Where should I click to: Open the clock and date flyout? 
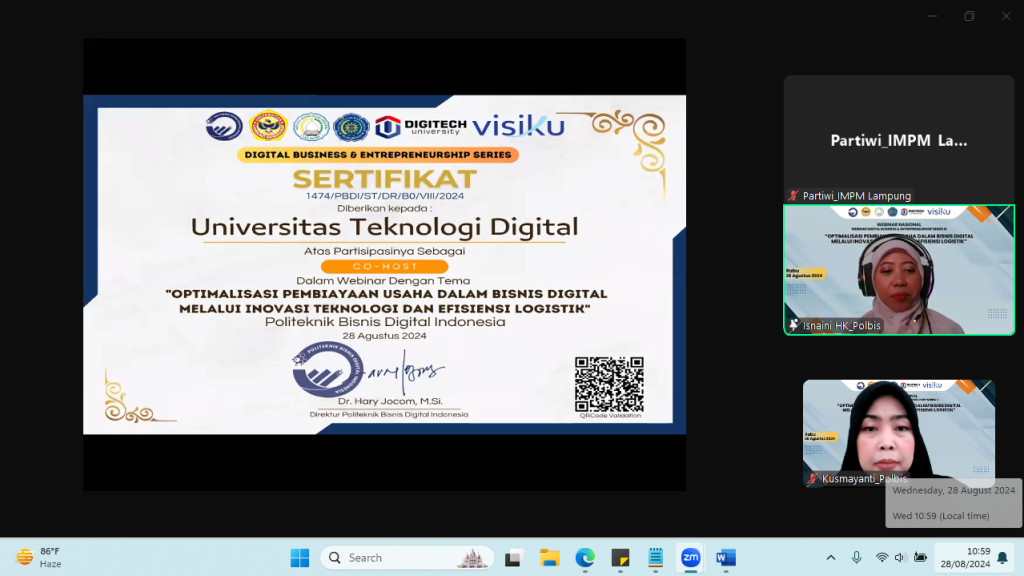coord(964,557)
